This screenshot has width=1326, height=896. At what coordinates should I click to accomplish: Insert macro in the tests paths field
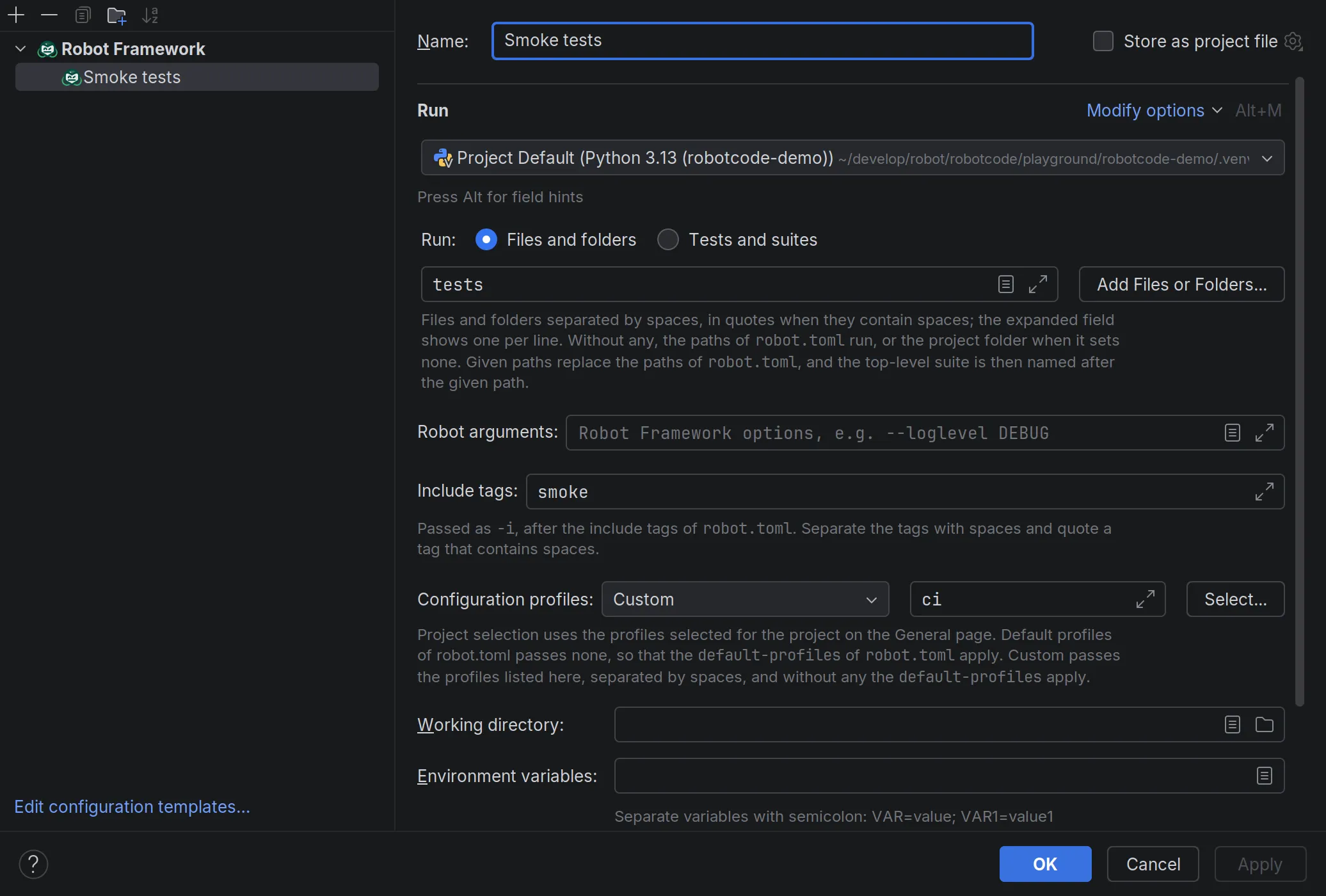[1006, 284]
